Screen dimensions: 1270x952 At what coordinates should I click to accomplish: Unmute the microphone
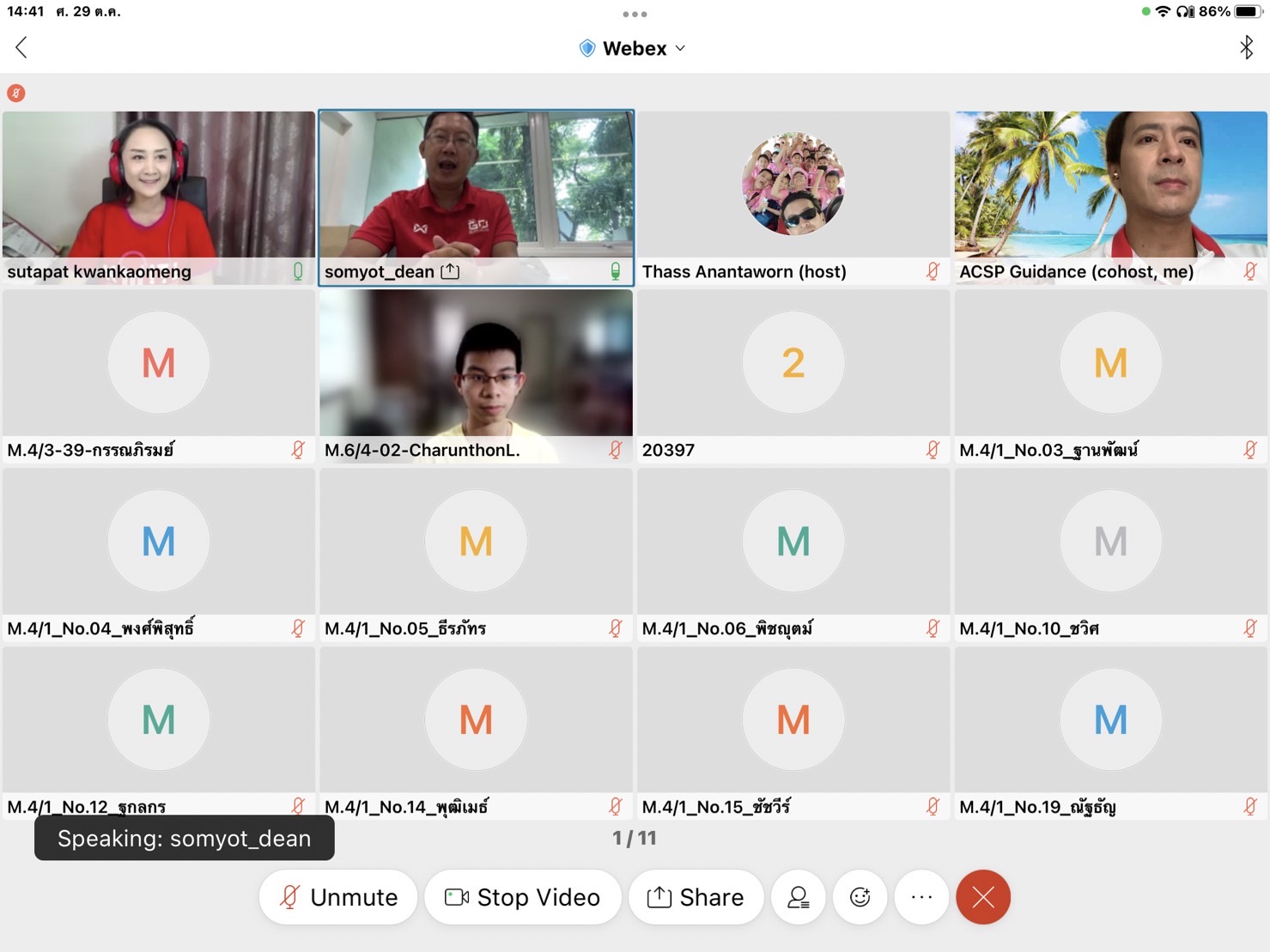[x=338, y=897]
